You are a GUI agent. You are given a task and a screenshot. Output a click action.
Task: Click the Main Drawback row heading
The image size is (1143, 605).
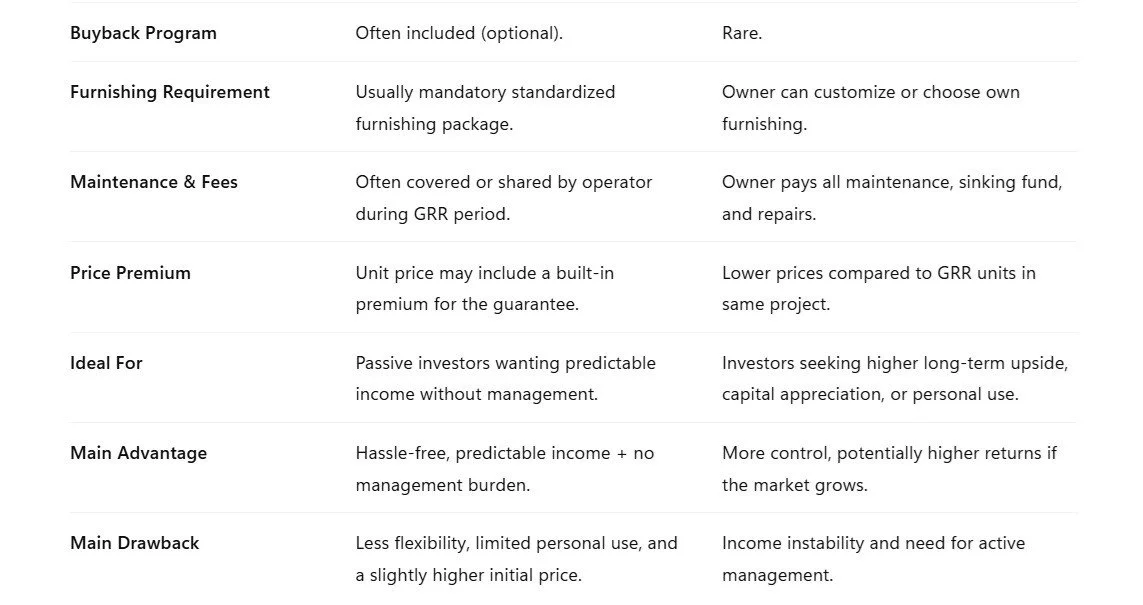coord(134,543)
